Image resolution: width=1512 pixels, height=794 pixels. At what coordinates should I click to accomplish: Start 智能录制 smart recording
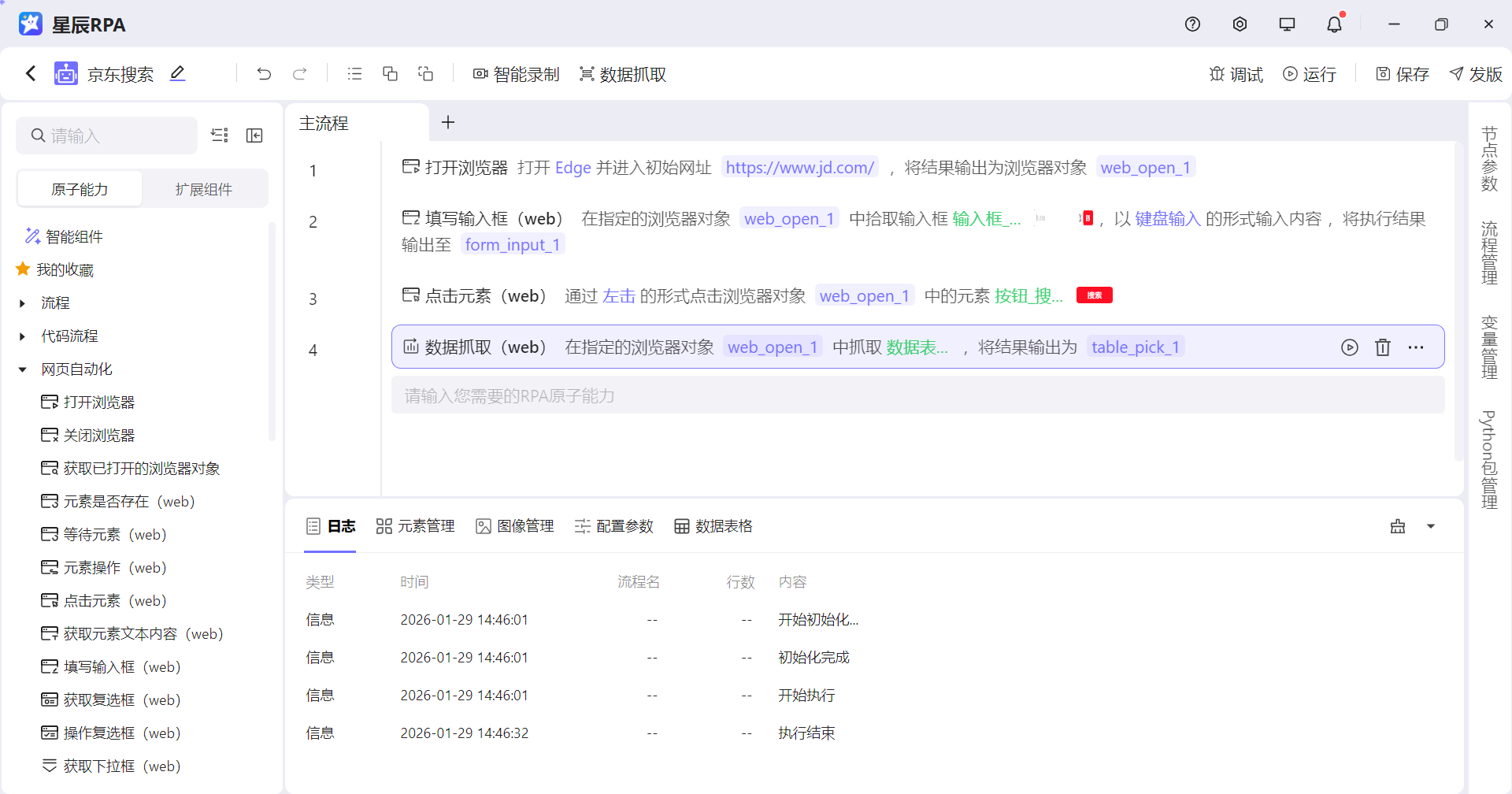516,73
